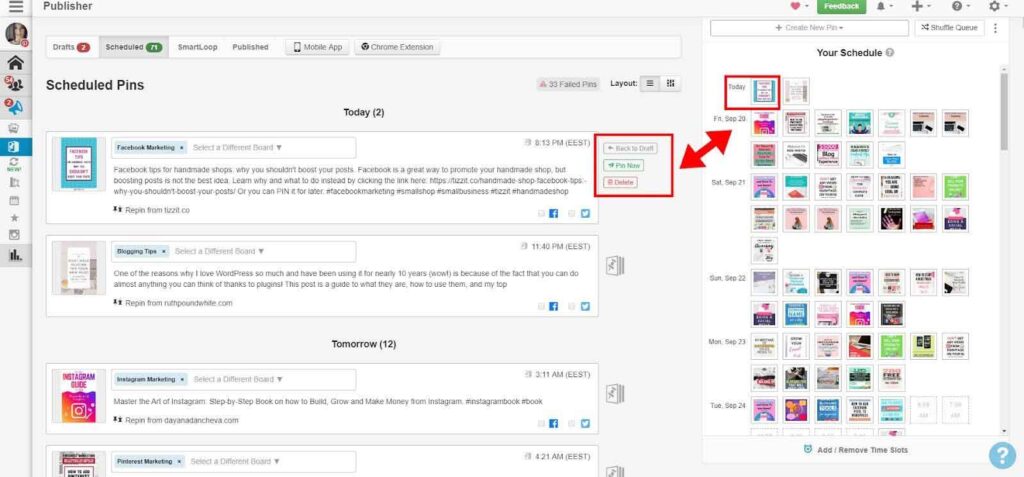Click the Your Schedule scrollbar

(1003, 111)
